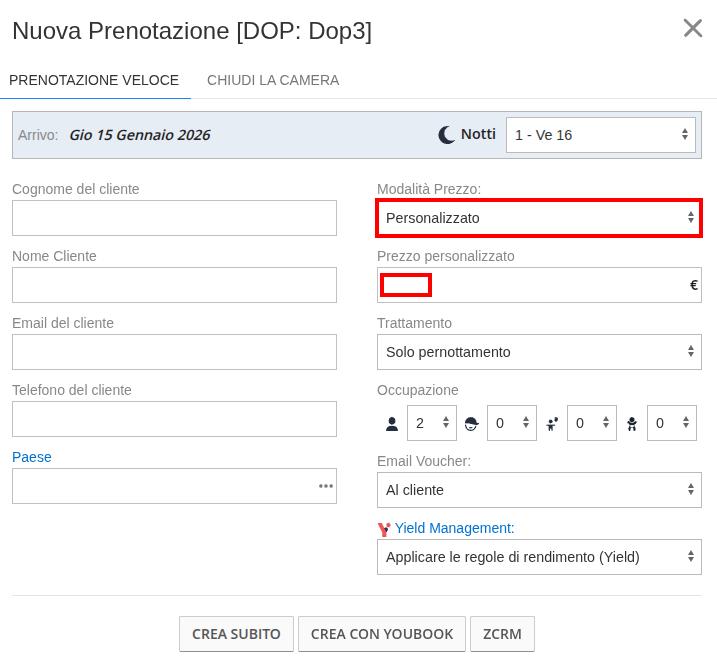Screen dimensions: 717x665
Task: Expand the Modalità Prezzo dropdown
Action: pos(539,218)
